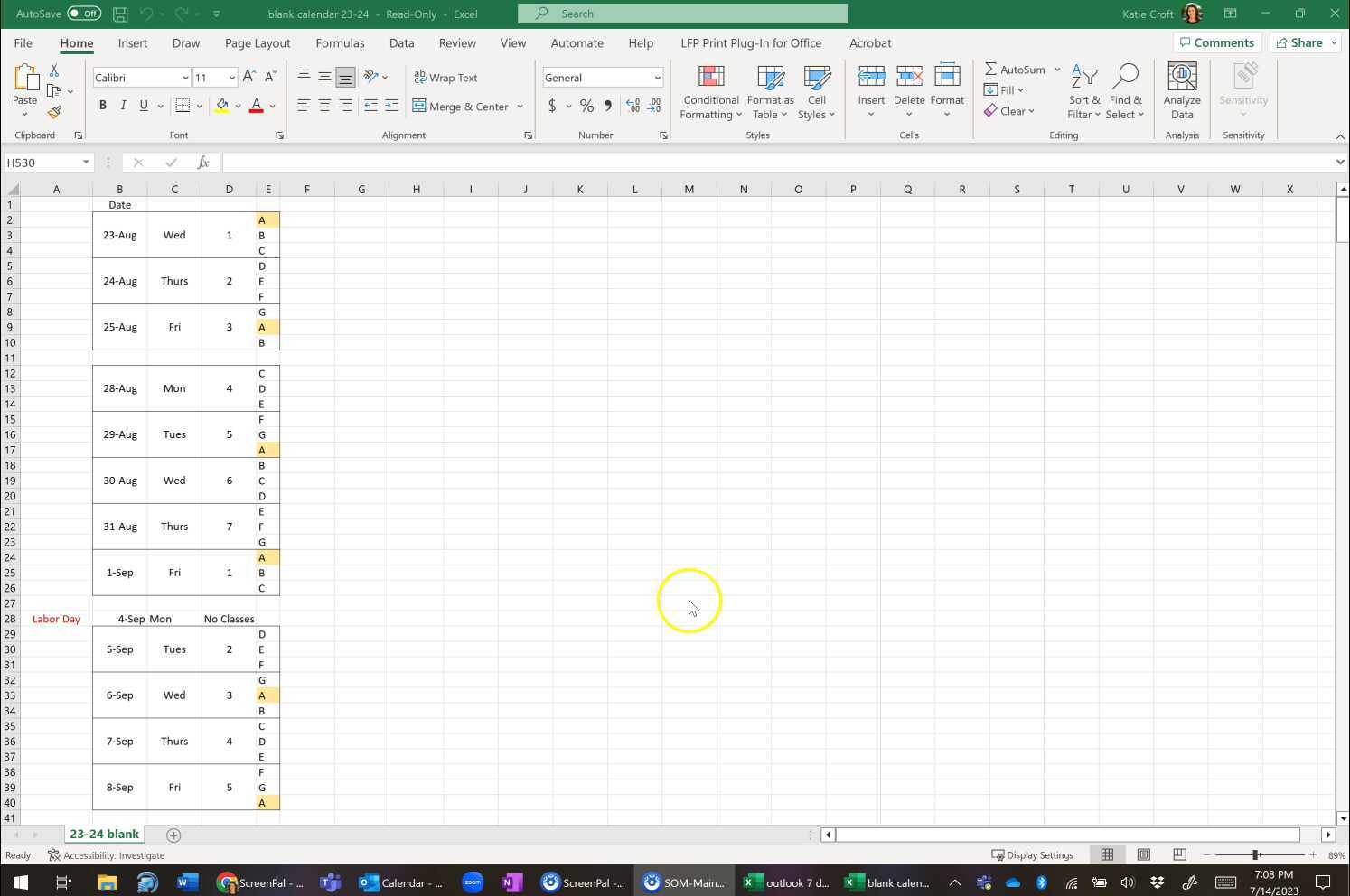
Task: Open the Automate menu
Action: click(x=577, y=42)
